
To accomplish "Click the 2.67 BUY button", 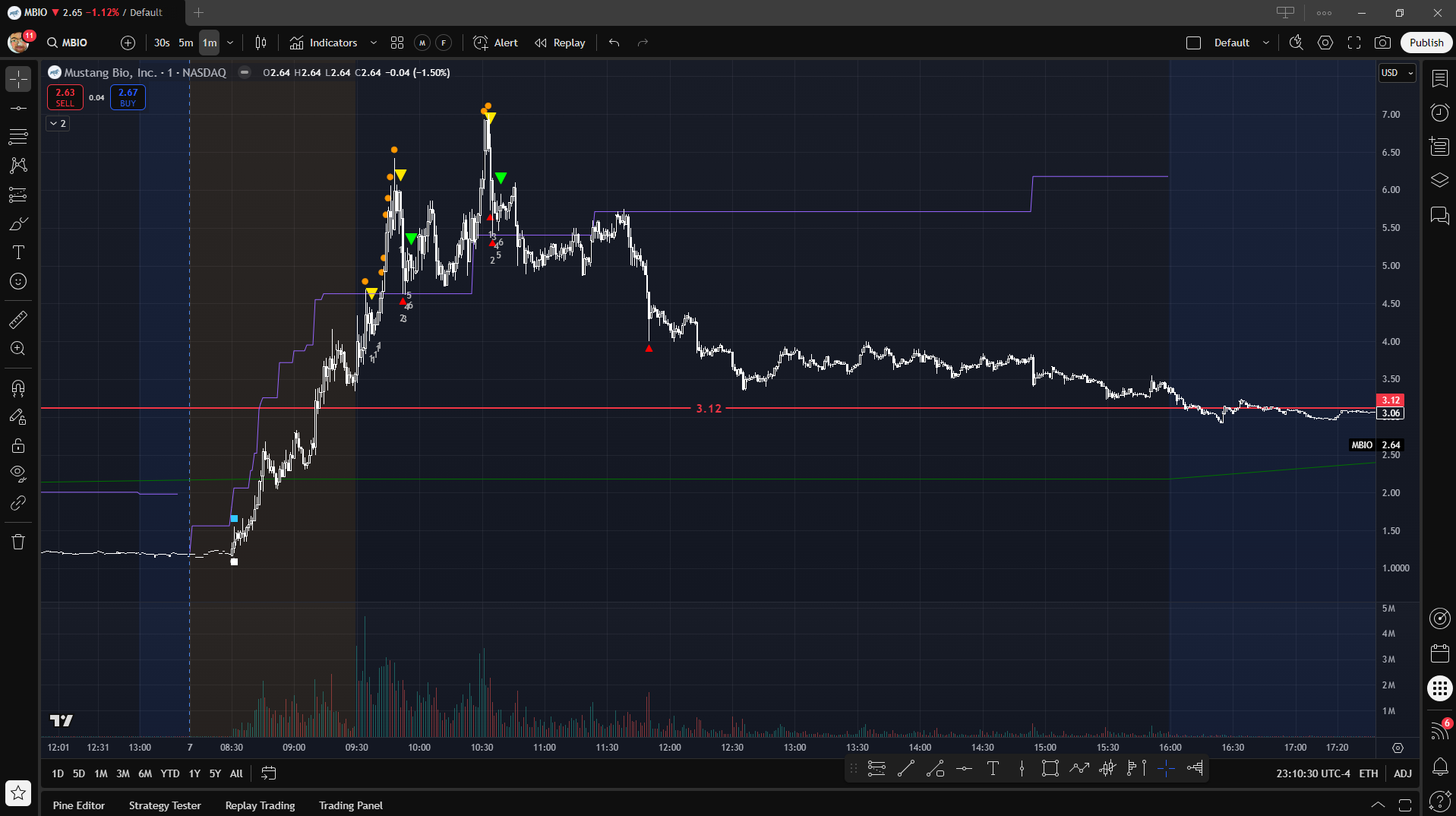I will pos(128,97).
